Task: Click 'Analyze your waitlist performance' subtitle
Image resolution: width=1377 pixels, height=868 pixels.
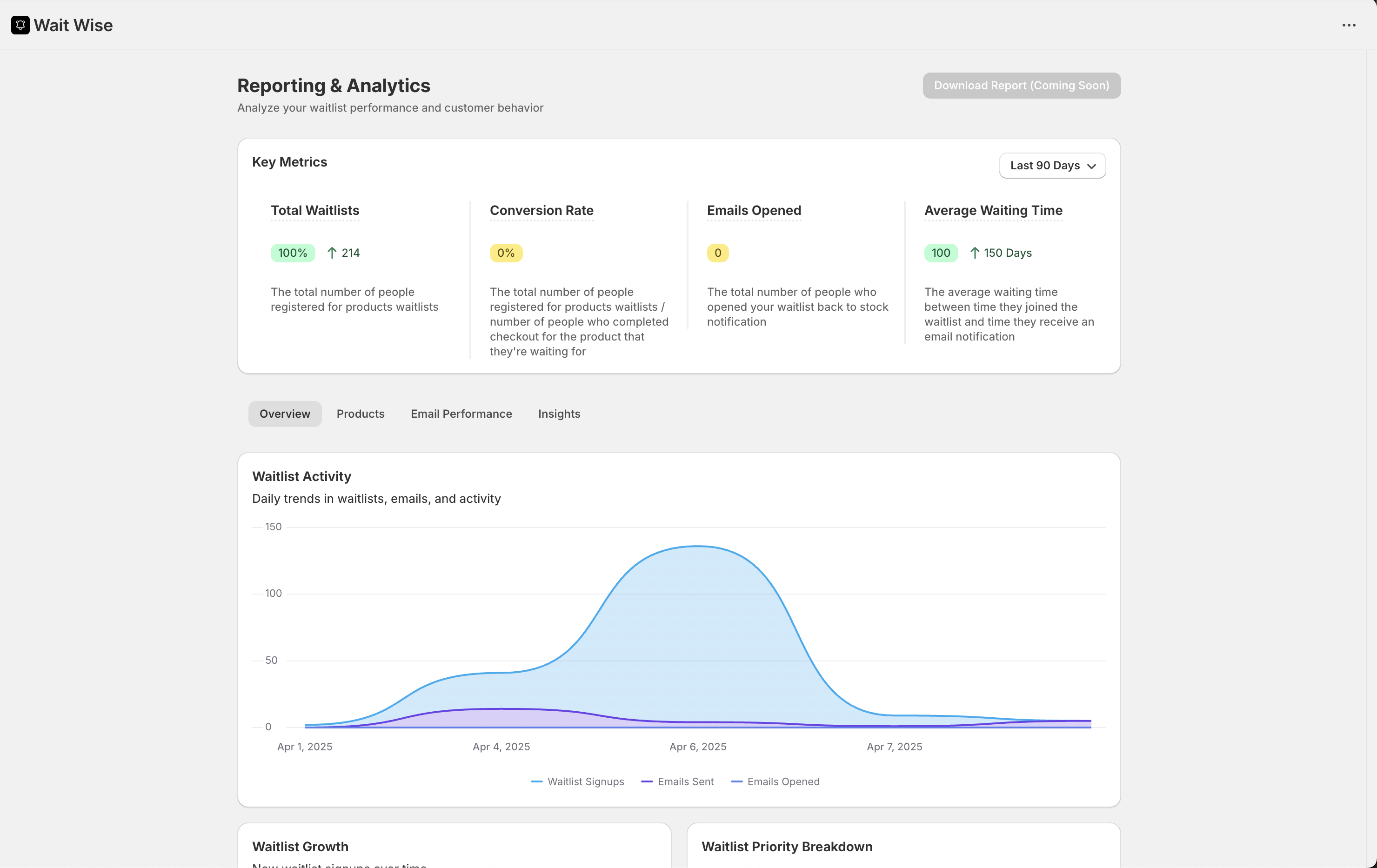Action: [390, 108]
